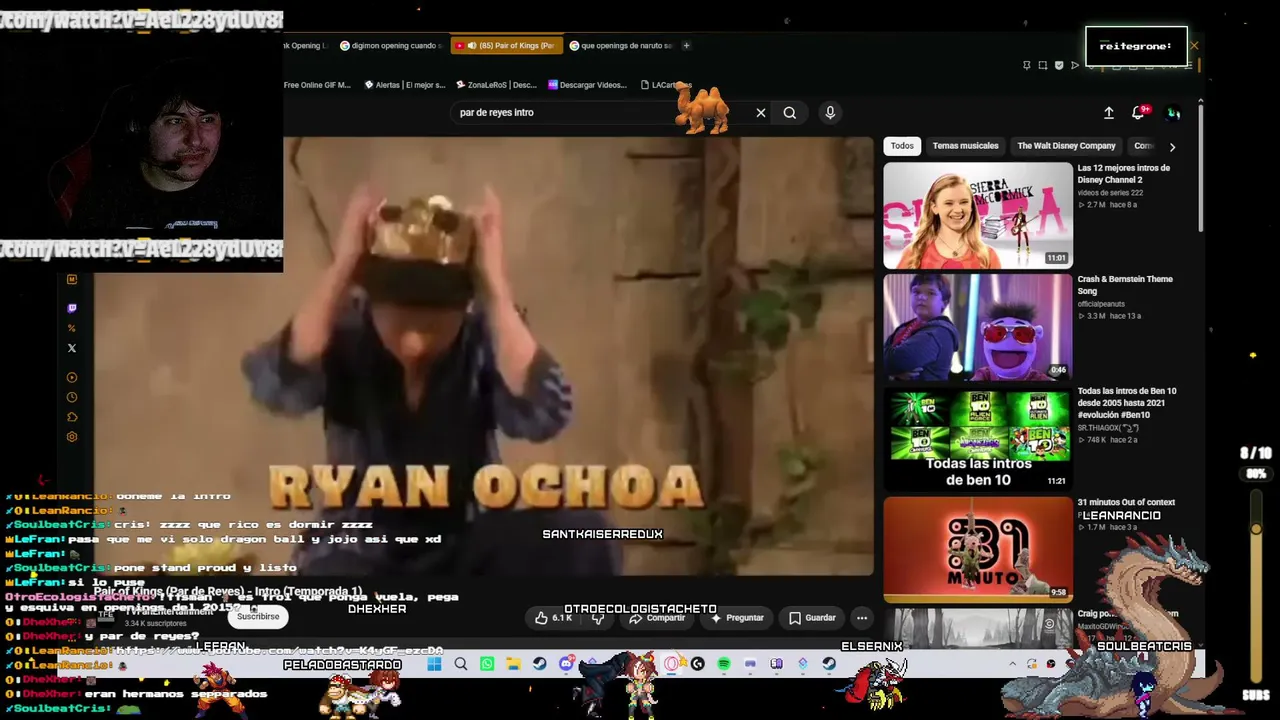Viewport: 1280px width, 720px height.
Task: Show next filter chips with the right chevron
Action: 1172,147
